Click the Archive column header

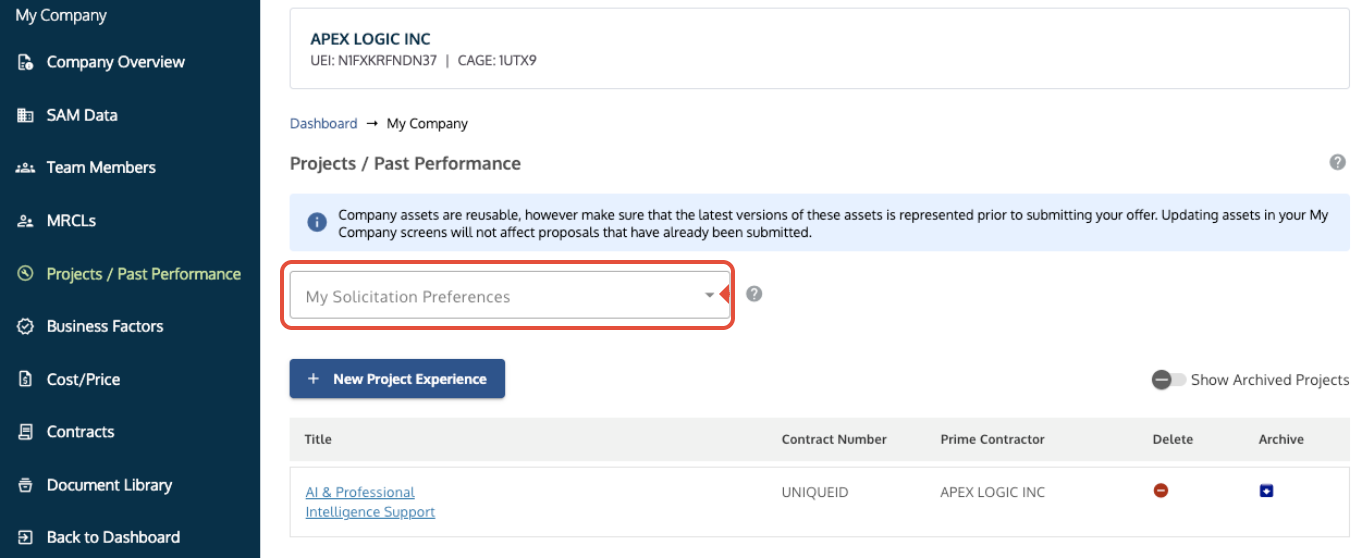pyautogui.click(x=1281, y=439)
